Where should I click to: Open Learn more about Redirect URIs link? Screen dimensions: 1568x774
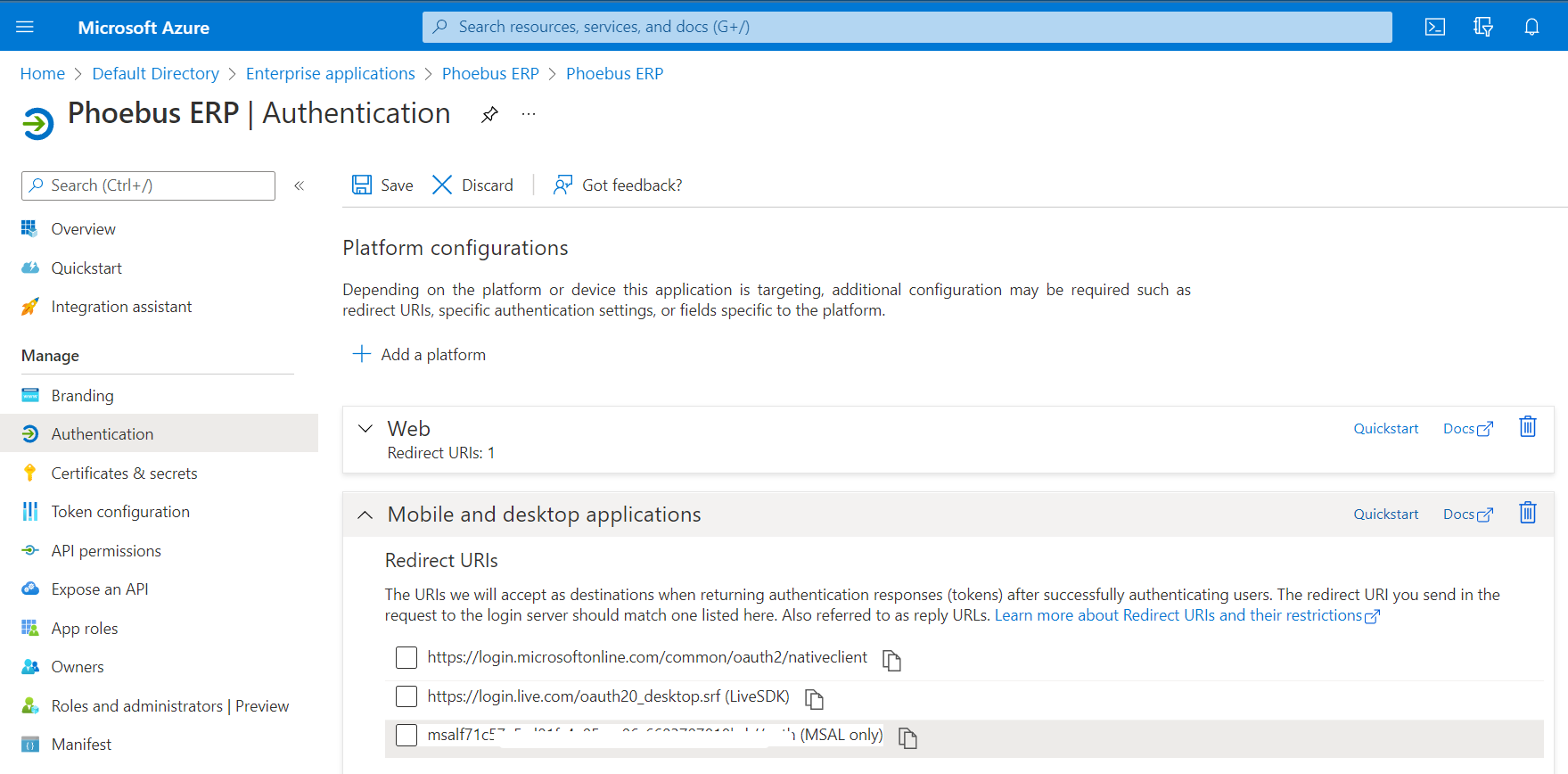coord(1187,615)
